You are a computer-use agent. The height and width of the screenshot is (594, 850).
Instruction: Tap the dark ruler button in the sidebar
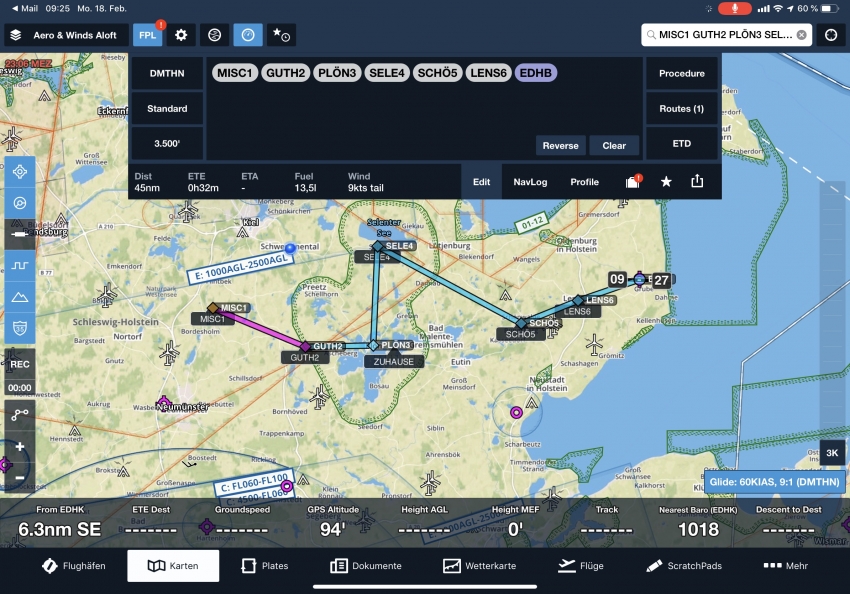tap(20, 234)
